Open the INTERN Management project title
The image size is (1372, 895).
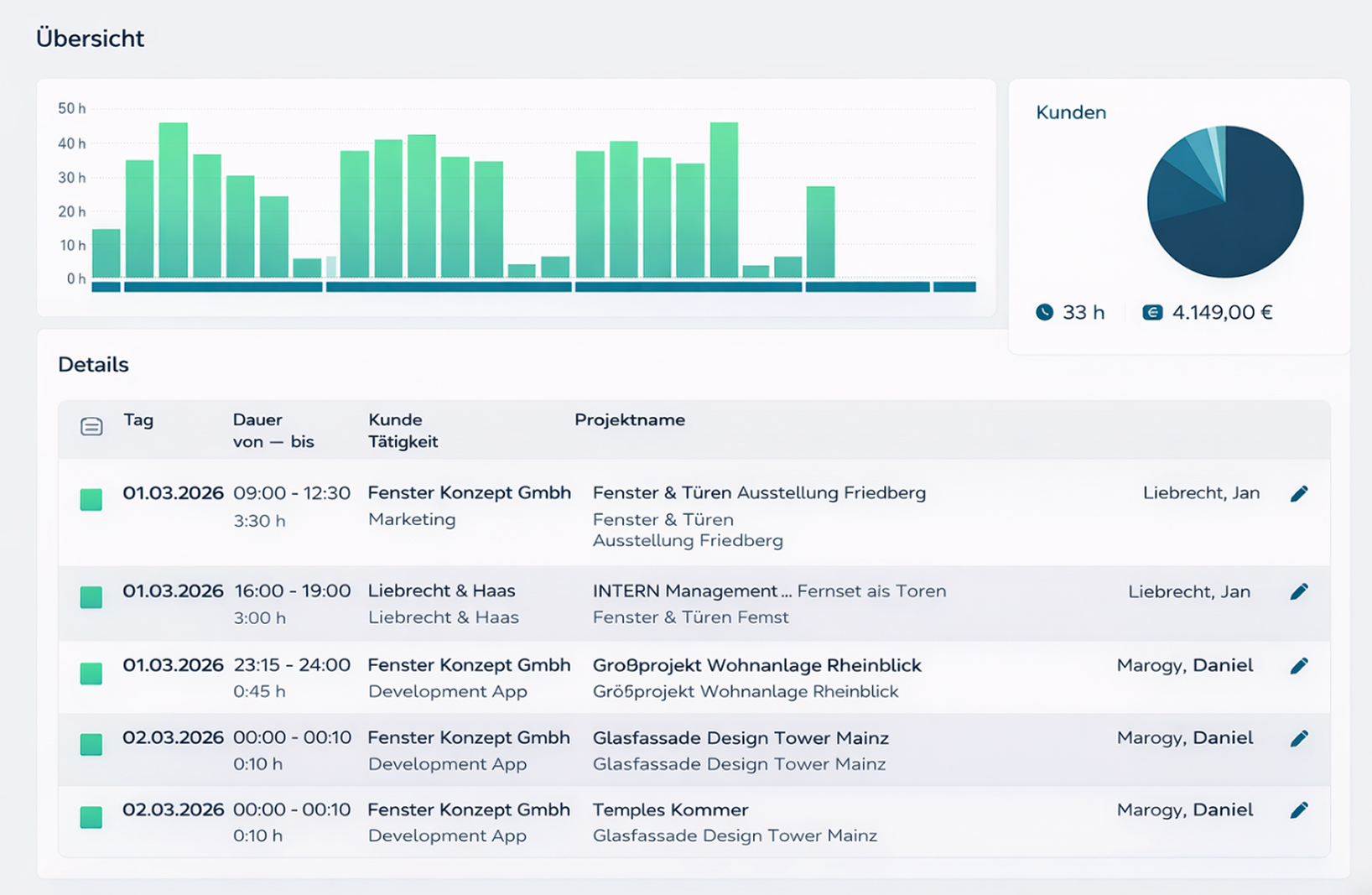point(685,591)
